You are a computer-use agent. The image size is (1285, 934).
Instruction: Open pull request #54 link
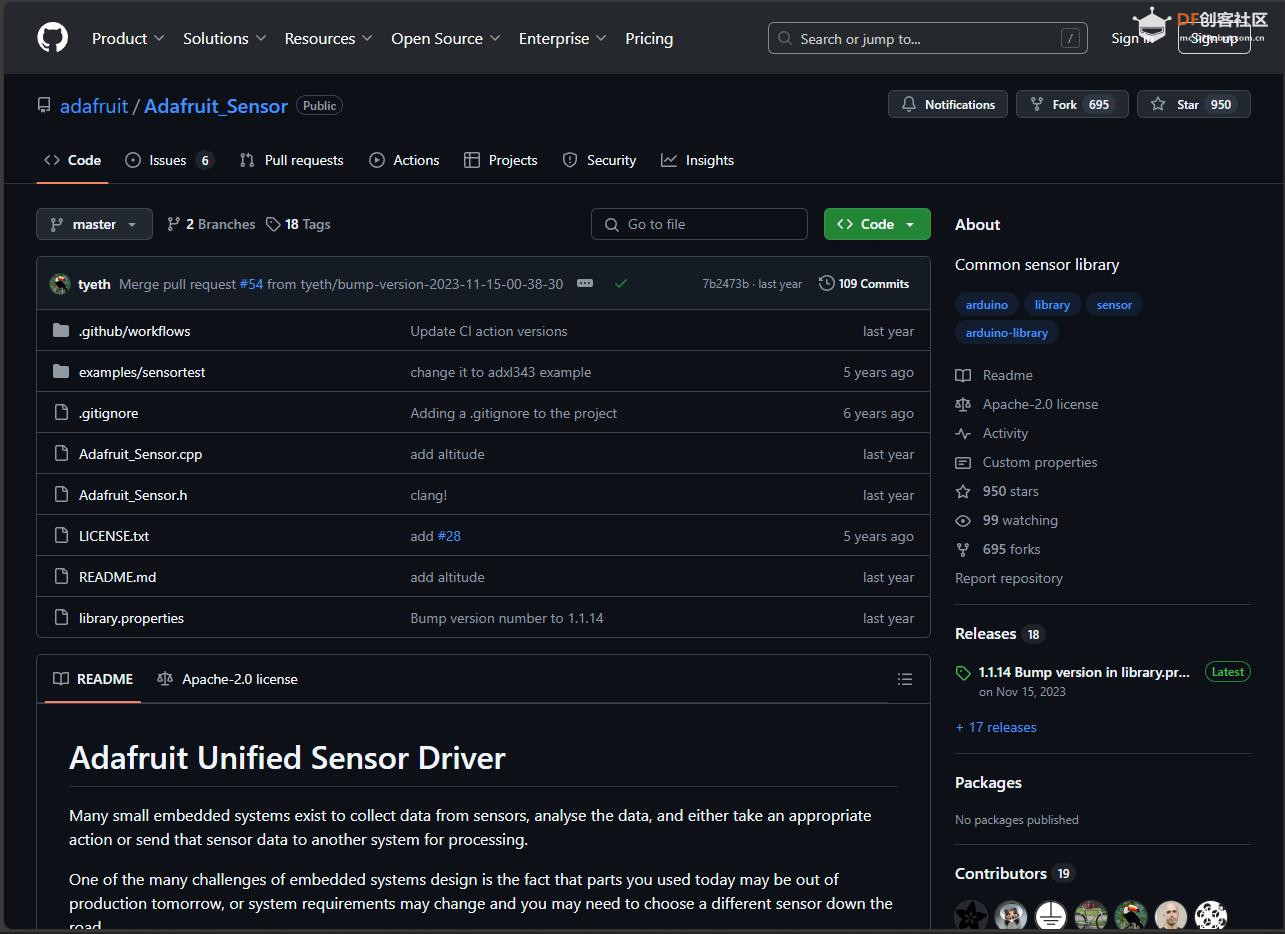[251, 284]
